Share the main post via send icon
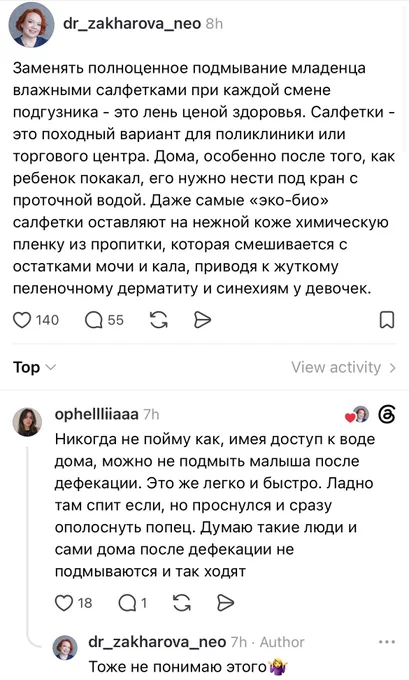 tap(202, 320)
